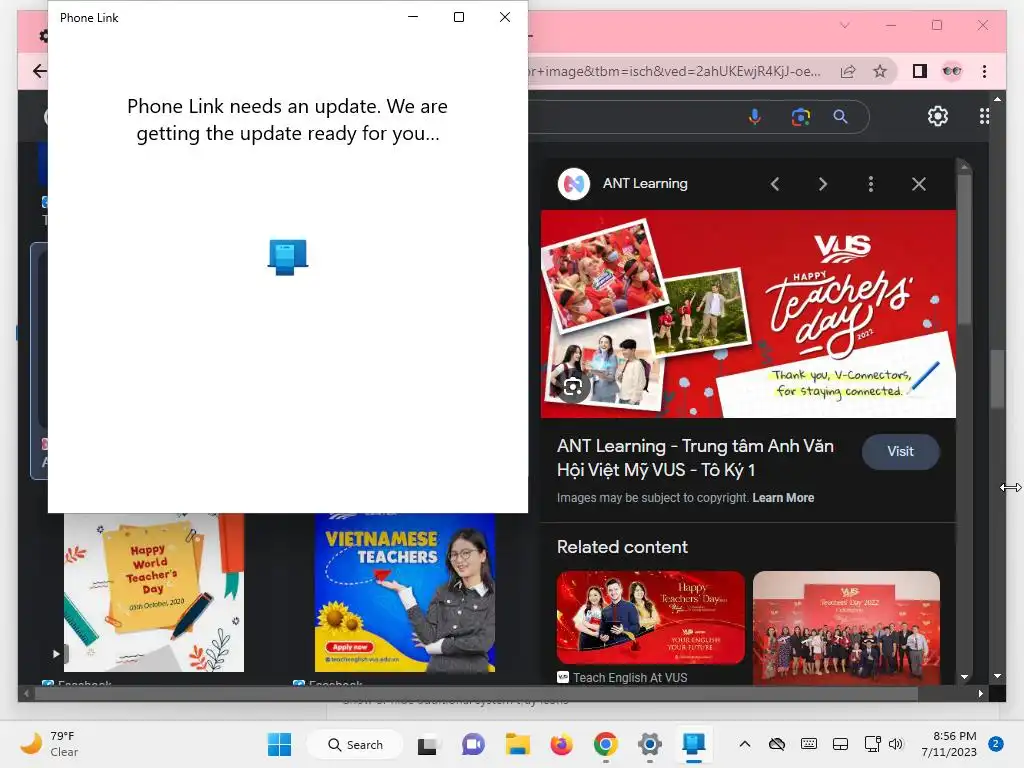Viewport: 1024px width, 768px height.
Task: Close the Phone Link window
Action: coord(505,17)
